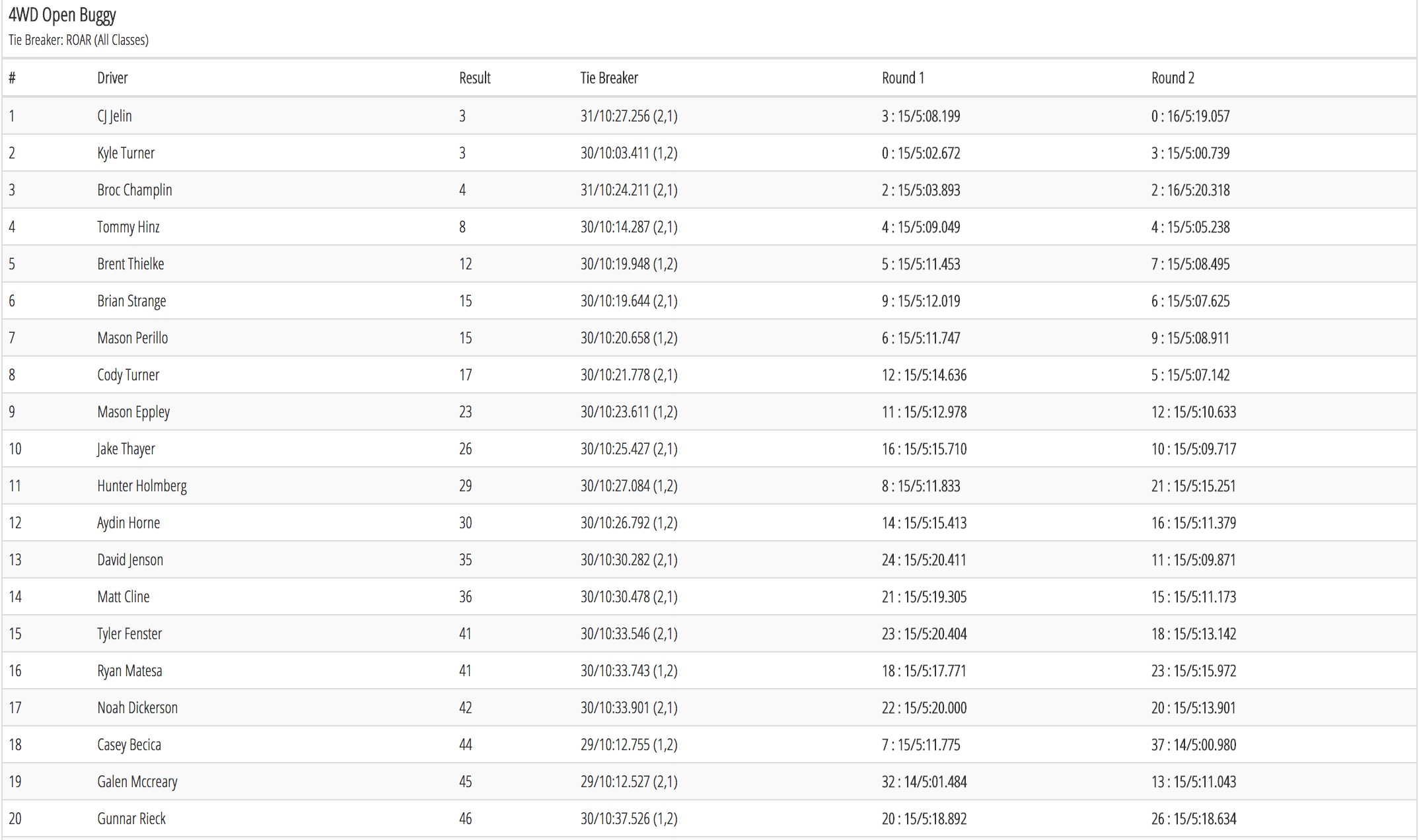This screenshot has height=840, width=1419.
Task: Select driver name Kyle Turner
Action: pos(126,153)
